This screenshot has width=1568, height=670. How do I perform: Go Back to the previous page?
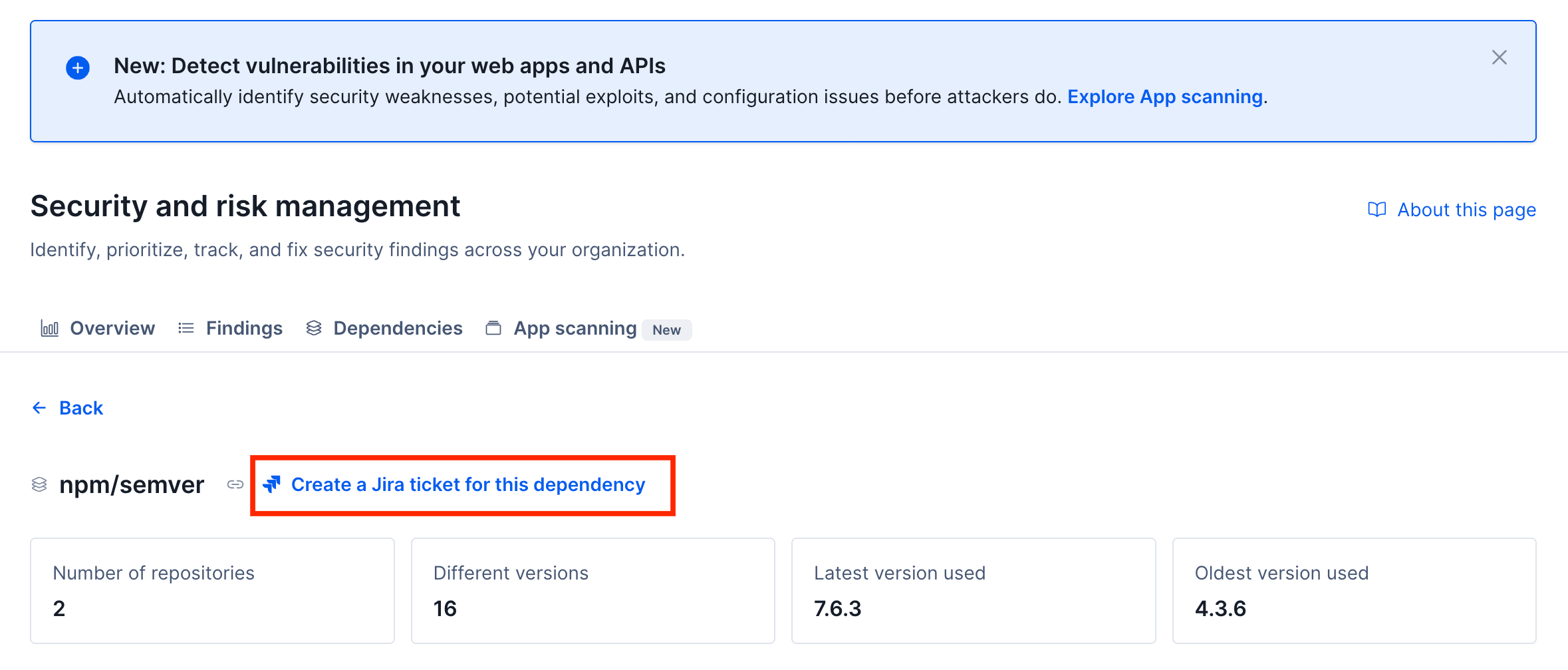tap(81, 407)
